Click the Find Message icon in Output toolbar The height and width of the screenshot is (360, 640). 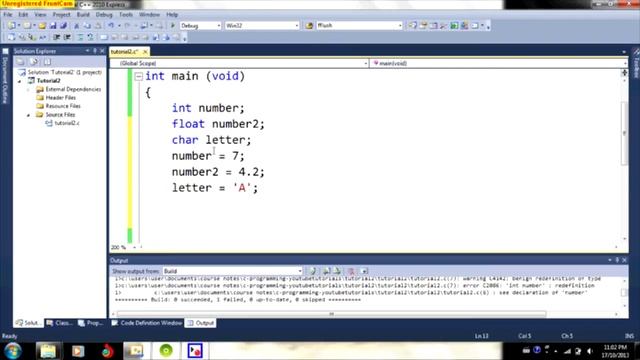coord(313,271)
